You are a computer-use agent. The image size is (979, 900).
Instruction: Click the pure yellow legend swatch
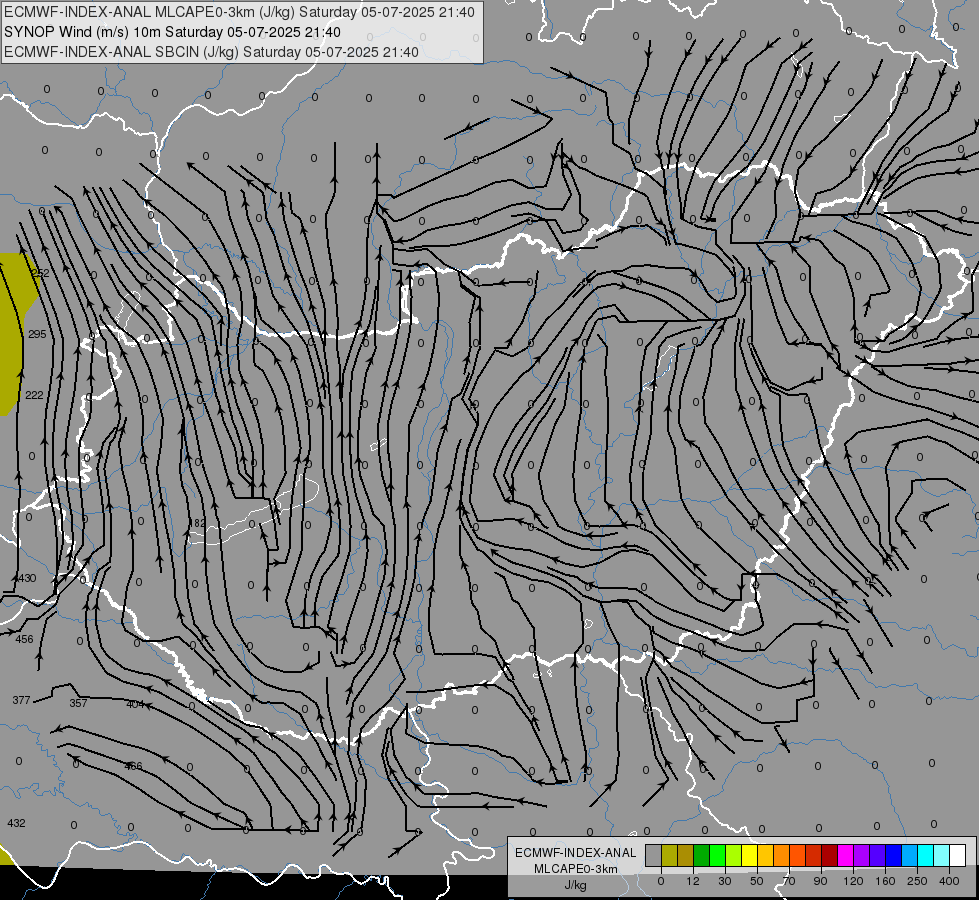pos(749,855)
